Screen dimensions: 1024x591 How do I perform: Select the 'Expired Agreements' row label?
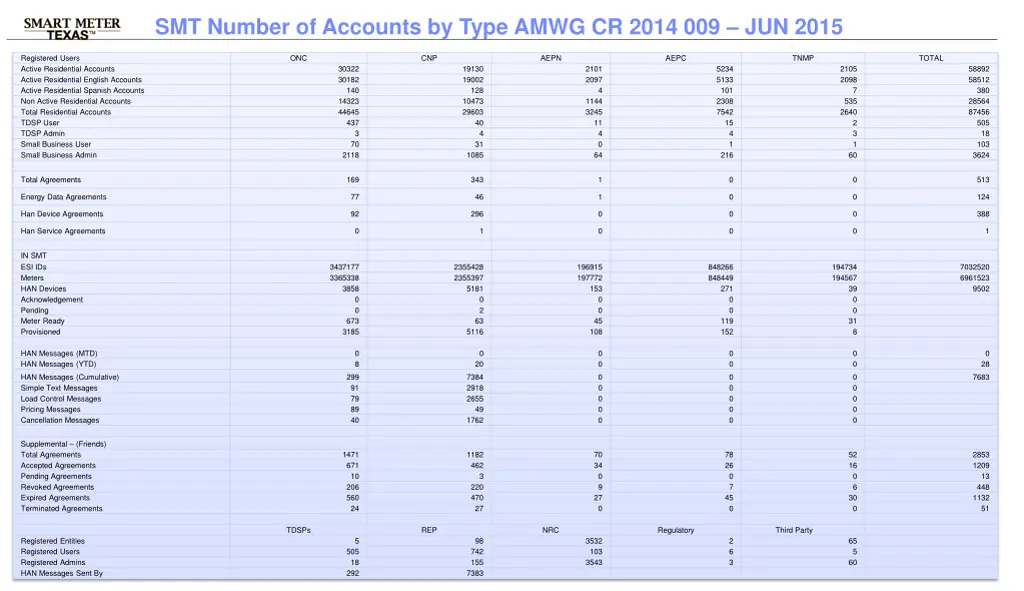(x=55, y=498)
